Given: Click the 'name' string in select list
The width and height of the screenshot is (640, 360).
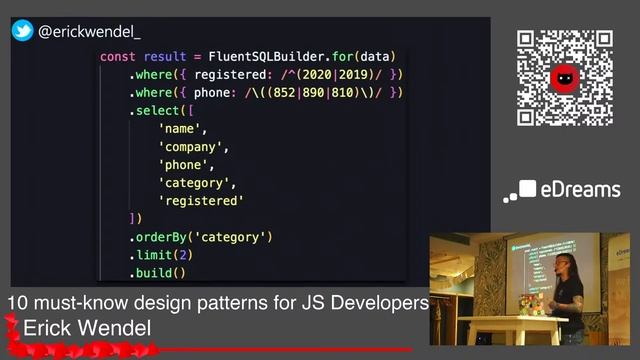Looking at the screenshot, I should [x=180, y=129].
